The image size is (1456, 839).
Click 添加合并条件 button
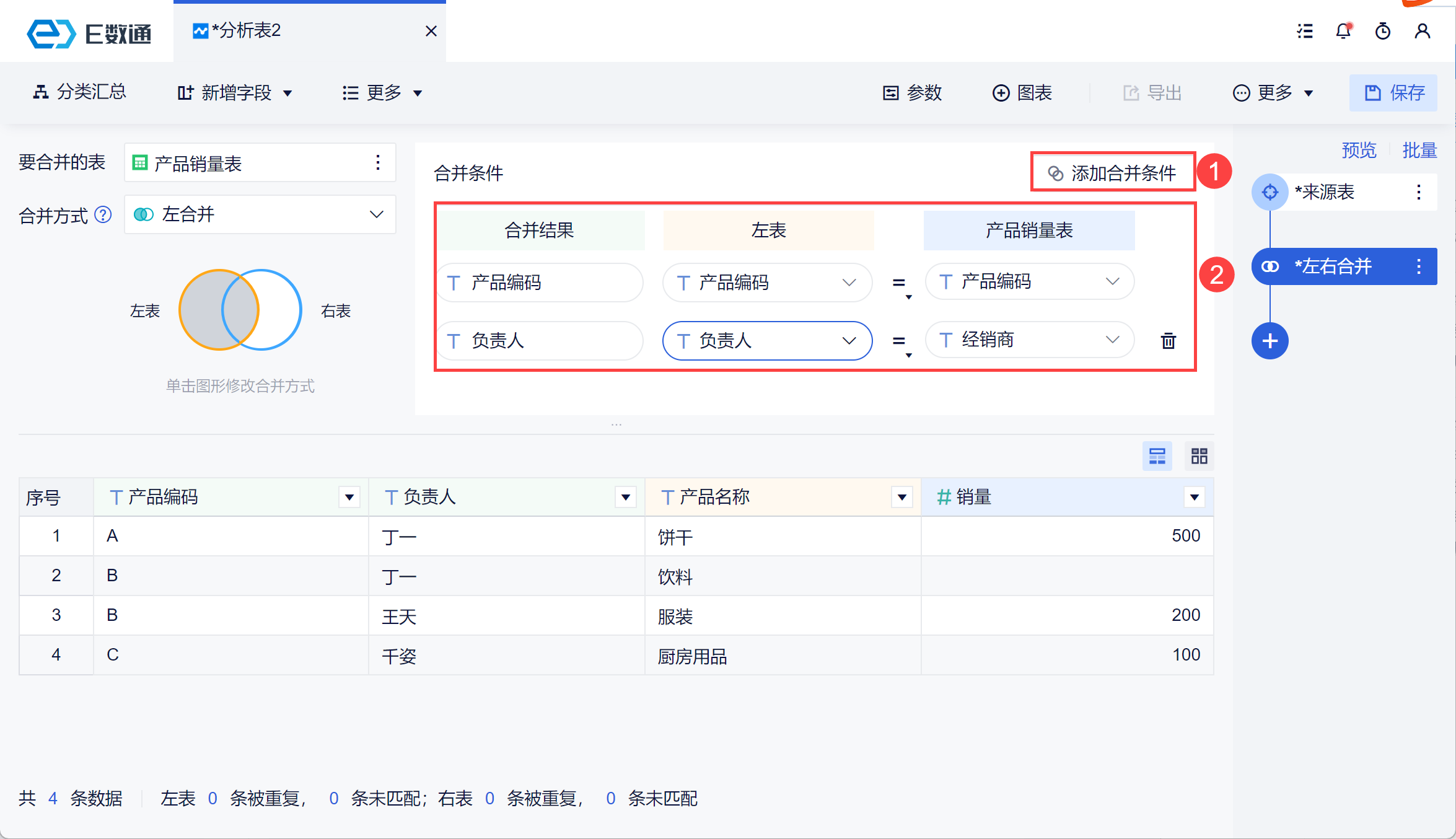[1113, 173]
